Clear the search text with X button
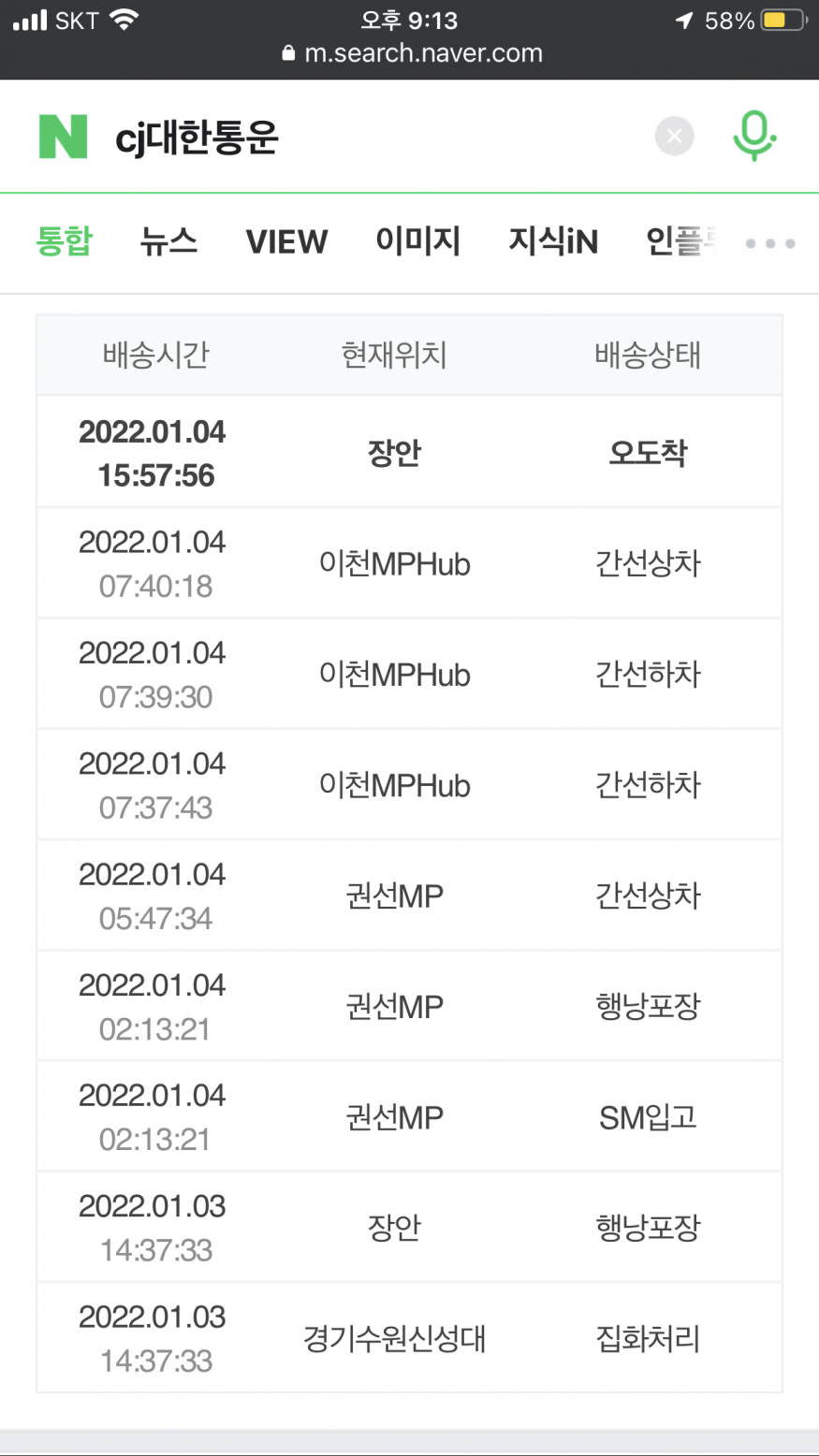Viewport: 819px width, 1456px height. point(674,137)
